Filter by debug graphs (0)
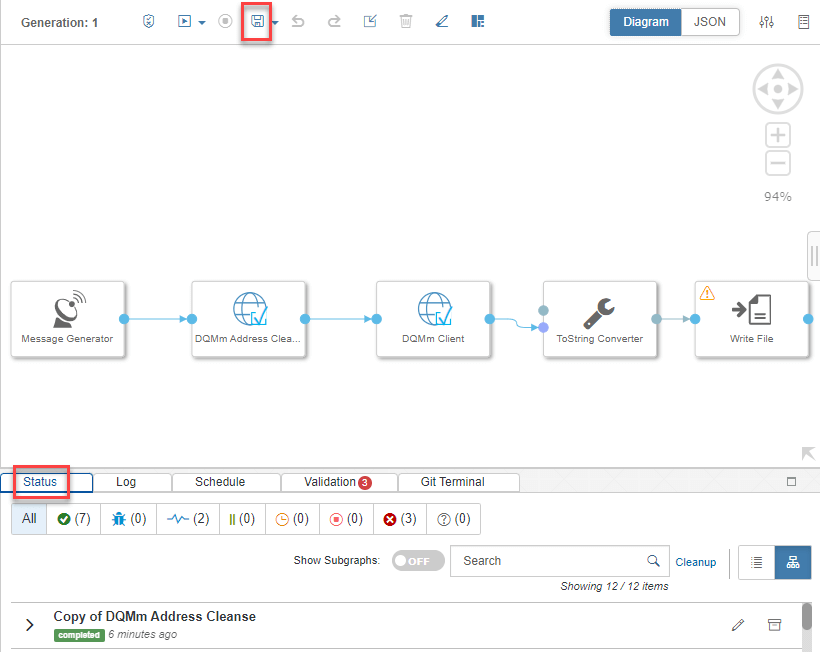This screenshot has height=652, width=820. click(x=129, y=519)
